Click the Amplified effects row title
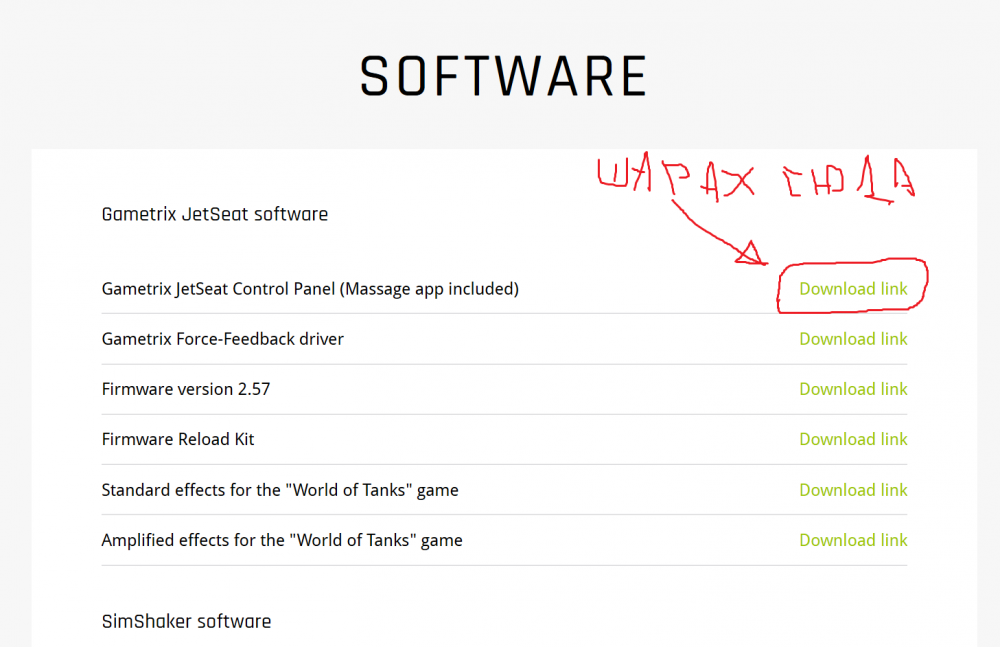This screenshot has height=647, width=1000. click(x=282, y=540)
